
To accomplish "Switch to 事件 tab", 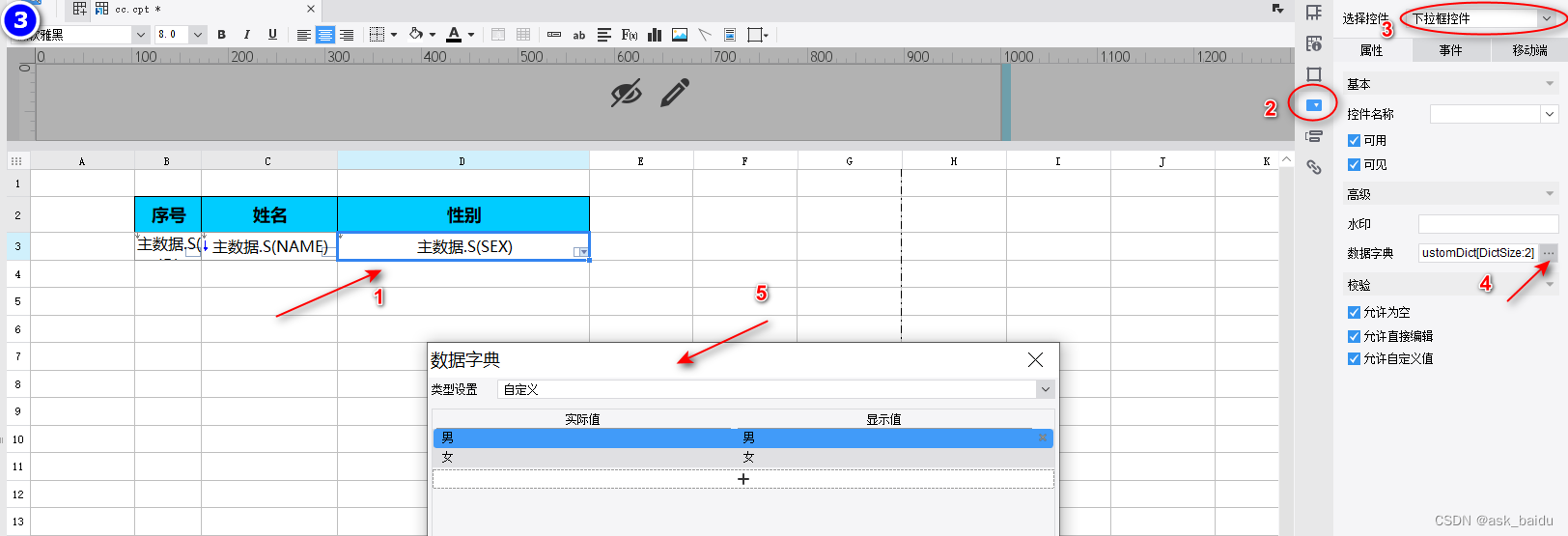I will tap(1450, 50).
